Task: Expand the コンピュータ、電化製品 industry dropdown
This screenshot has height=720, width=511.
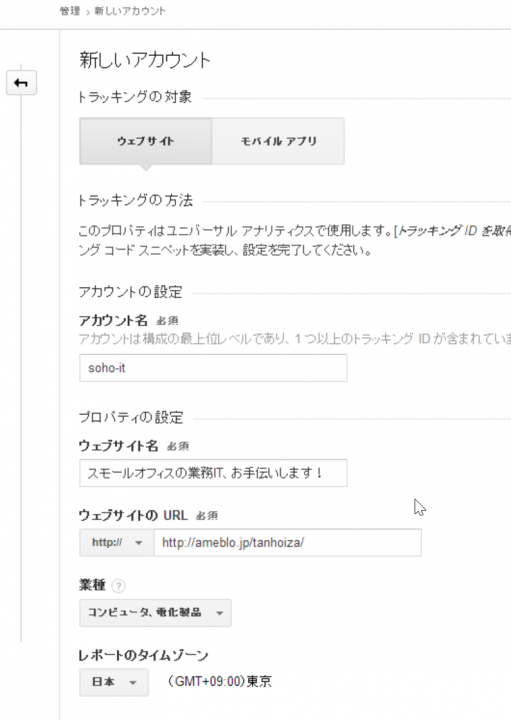Action: (155, 613)
